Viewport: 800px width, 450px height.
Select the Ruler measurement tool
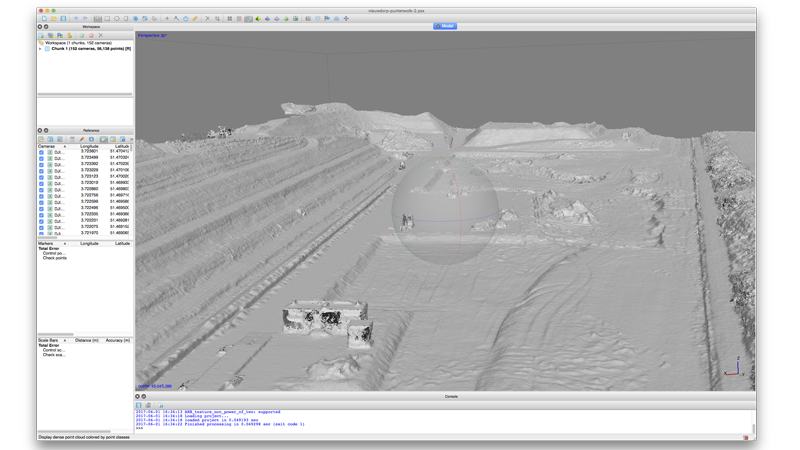point(195,18)
